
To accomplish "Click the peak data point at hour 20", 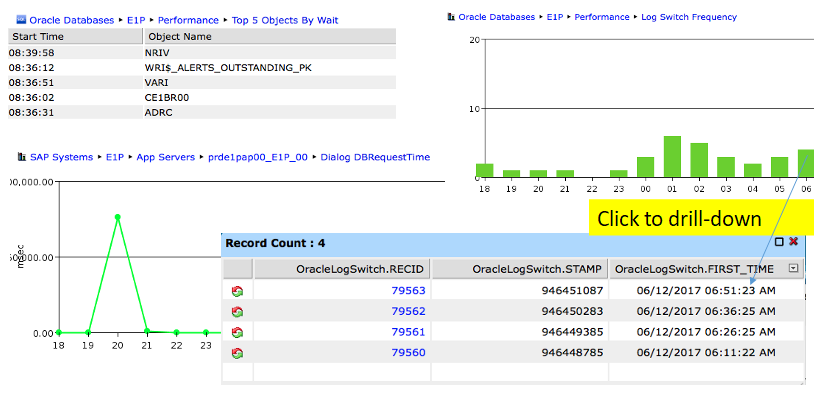I will click(118, 217).
